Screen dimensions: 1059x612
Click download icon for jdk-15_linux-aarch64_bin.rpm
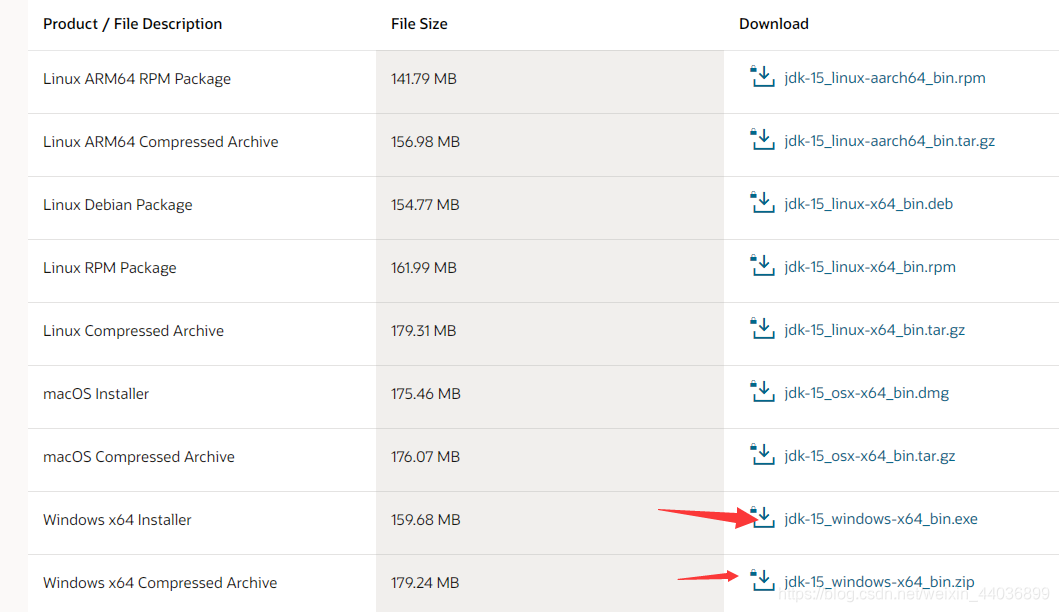(x=763, y=76)
